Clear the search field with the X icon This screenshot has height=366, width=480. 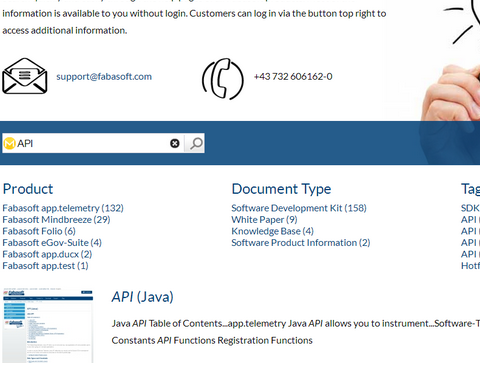coord(174,143)
